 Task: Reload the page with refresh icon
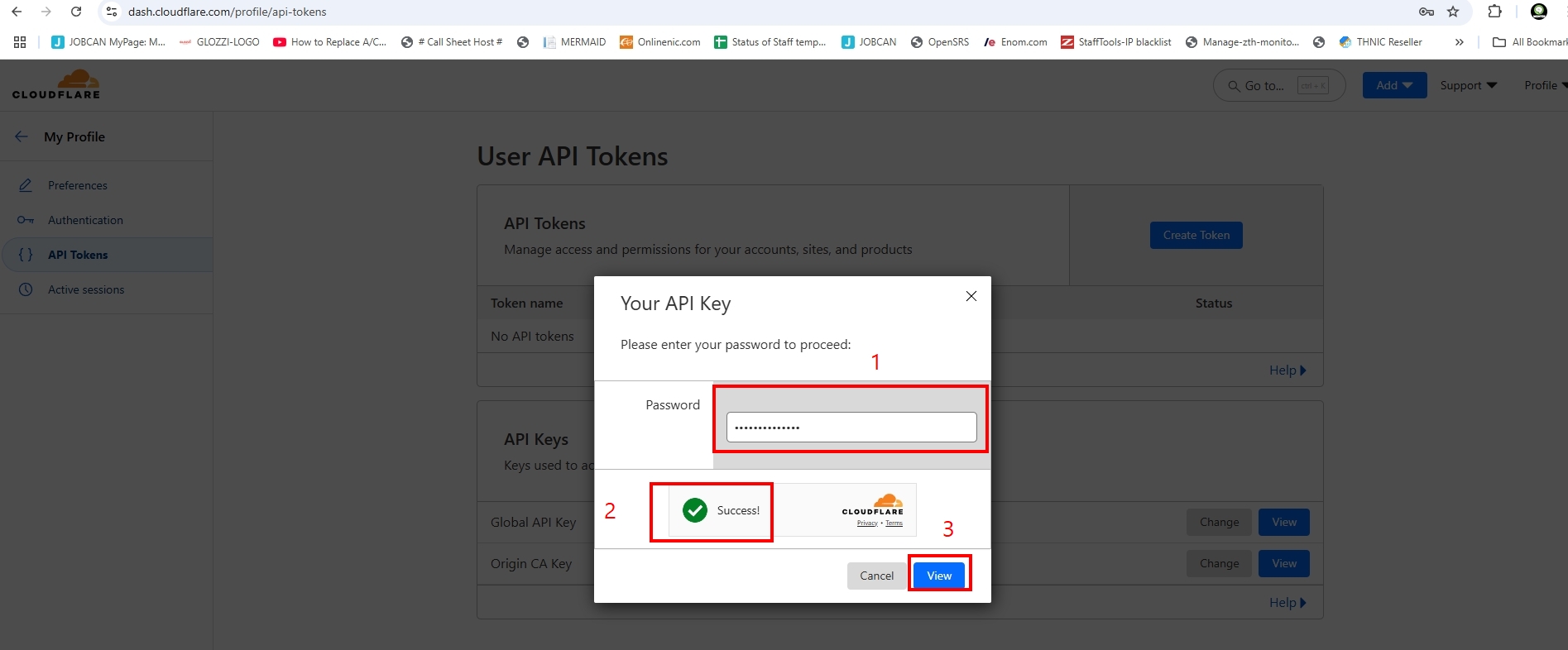point(76,12)
